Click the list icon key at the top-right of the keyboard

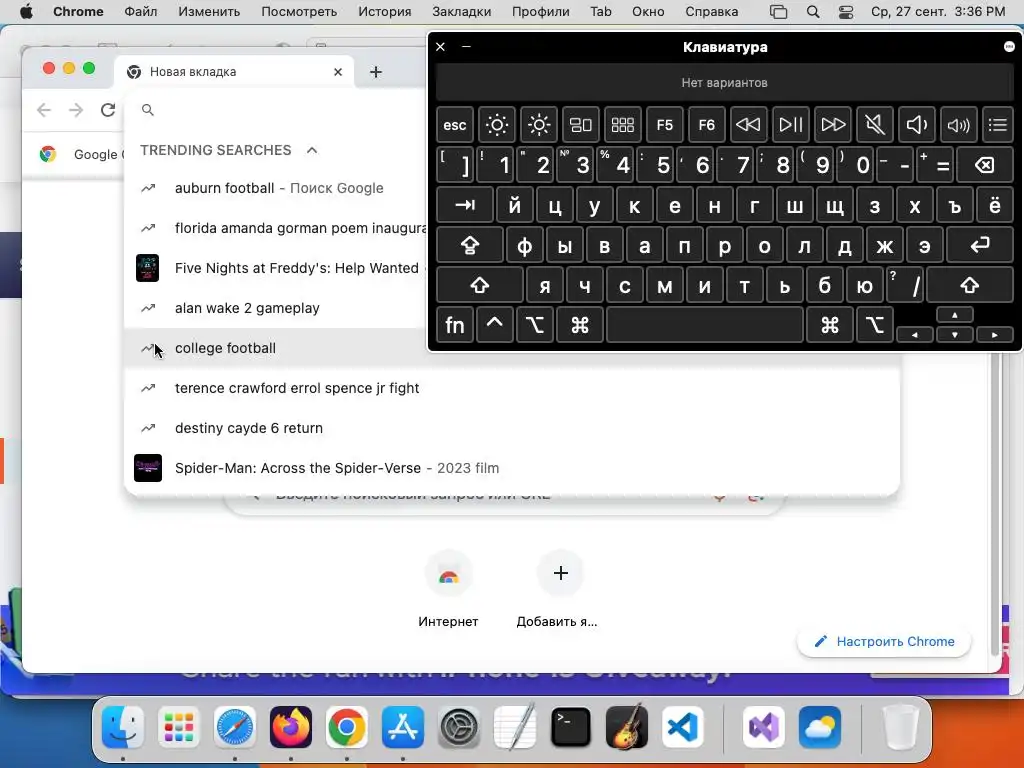click(998, 124)
